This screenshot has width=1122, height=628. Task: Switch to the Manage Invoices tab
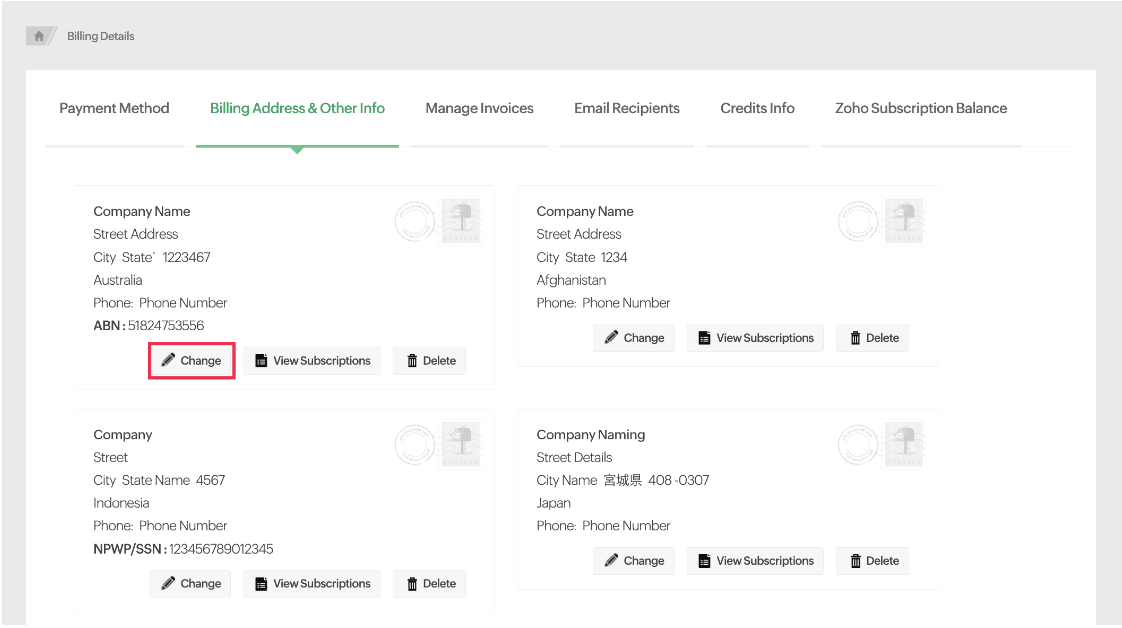(479, 108)
